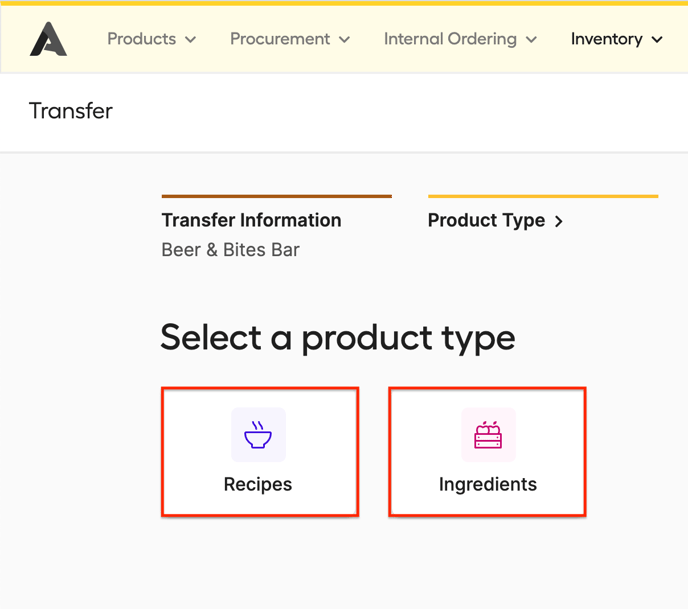
Task: Expand the Inventory chevron arrow
Action: click(657, 39)
